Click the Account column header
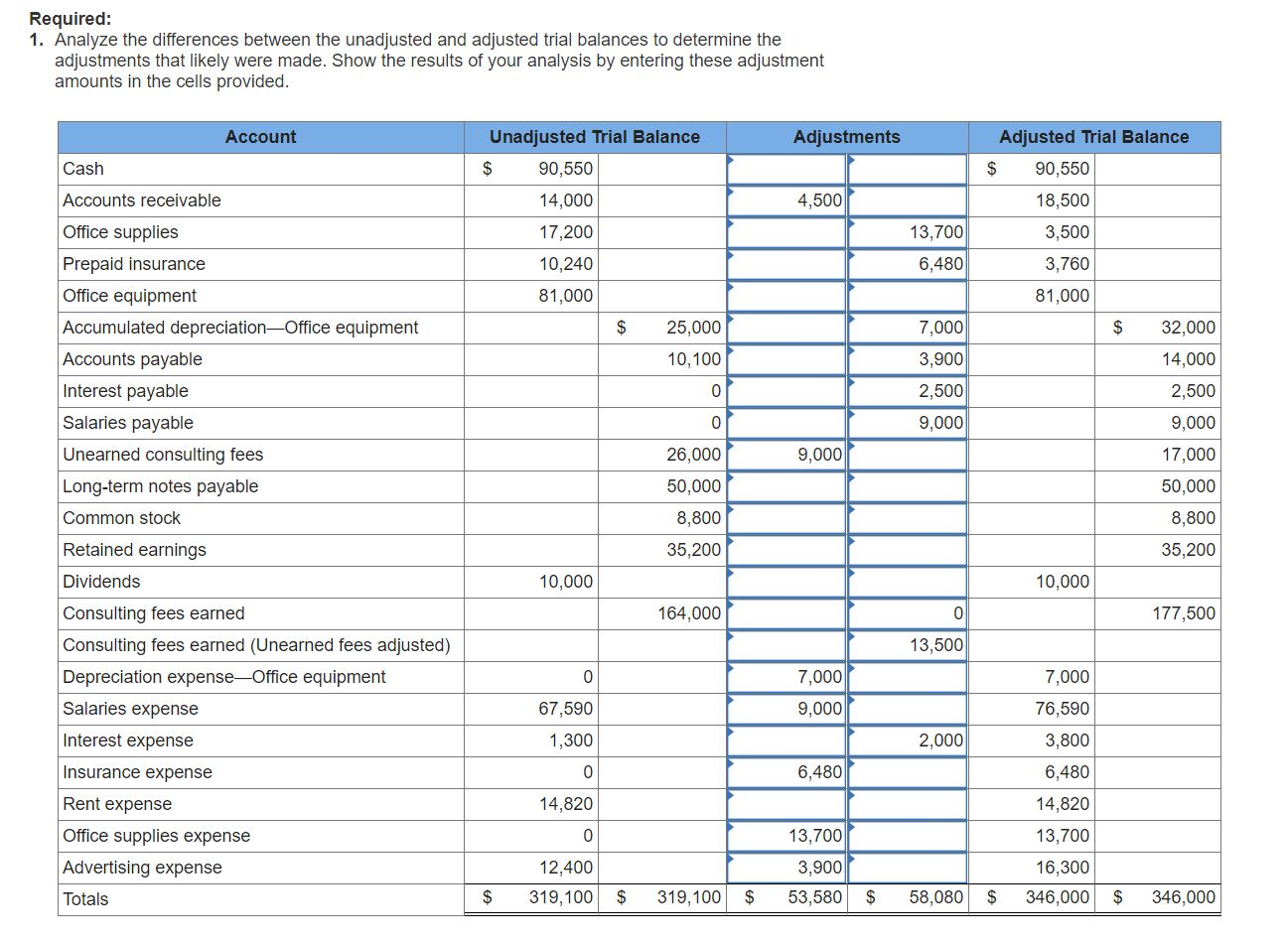Screen dimensions: 1288x943 point(261,137)
